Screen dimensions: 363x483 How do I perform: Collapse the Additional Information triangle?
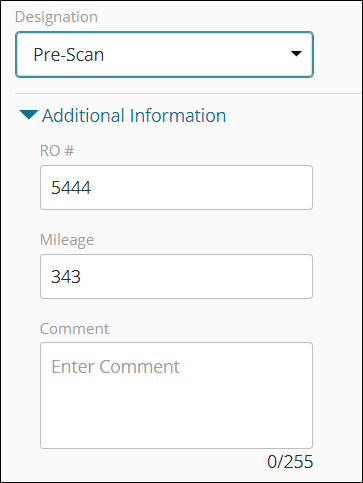(29, 115)
